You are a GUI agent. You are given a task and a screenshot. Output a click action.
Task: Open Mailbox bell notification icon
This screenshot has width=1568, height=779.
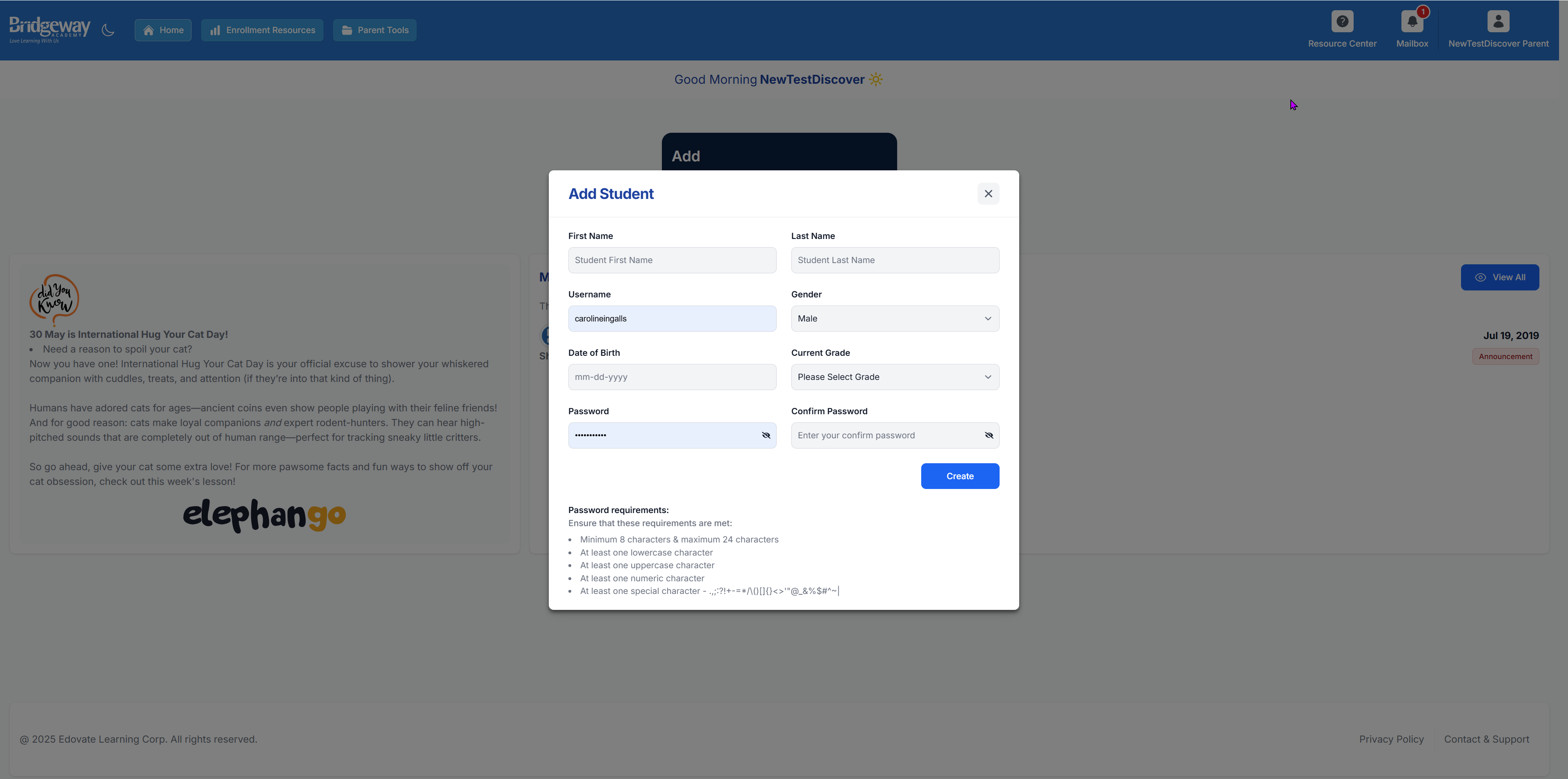click(x=1412, y=22)
